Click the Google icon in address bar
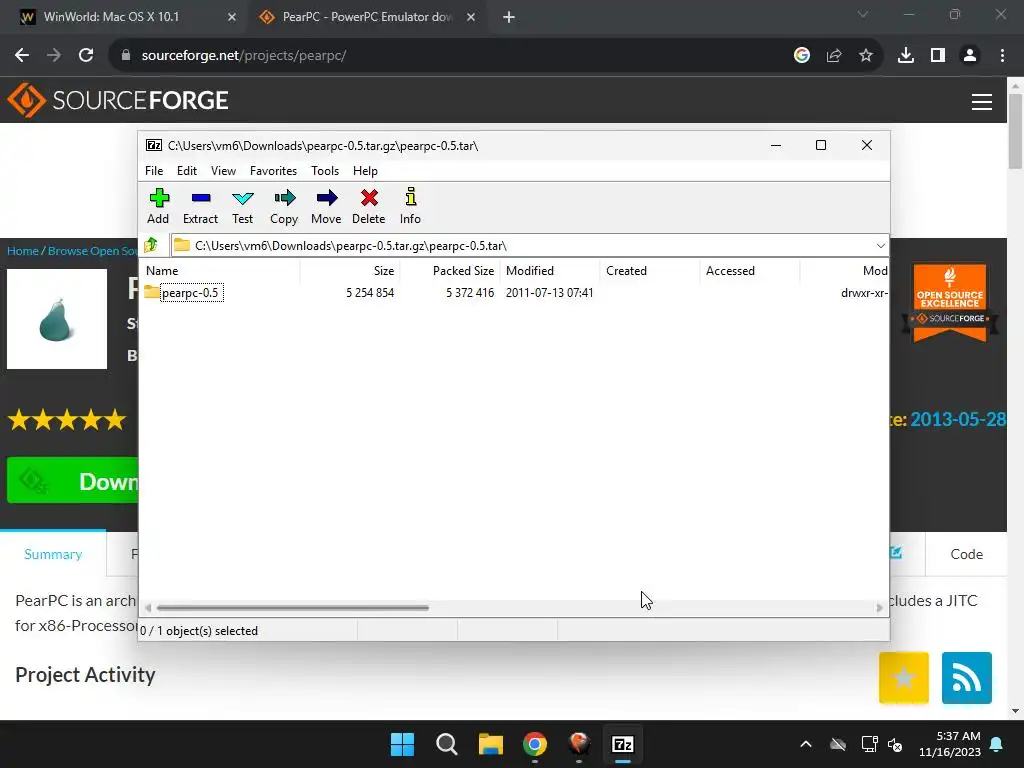This screenshot has width=1024, height=768. [802, 56]
